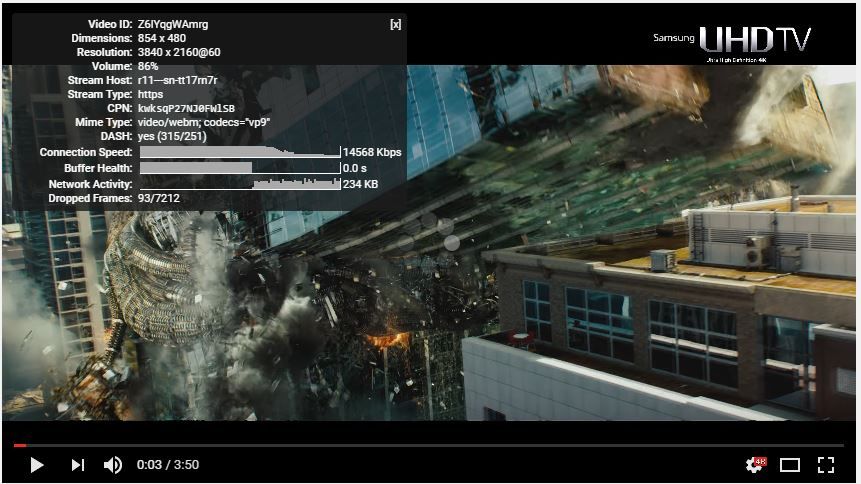Click the CPN value kwksqP27NJ0FWlSB
861x484 pixels.
pyautogui.click(x=186, y=108)
